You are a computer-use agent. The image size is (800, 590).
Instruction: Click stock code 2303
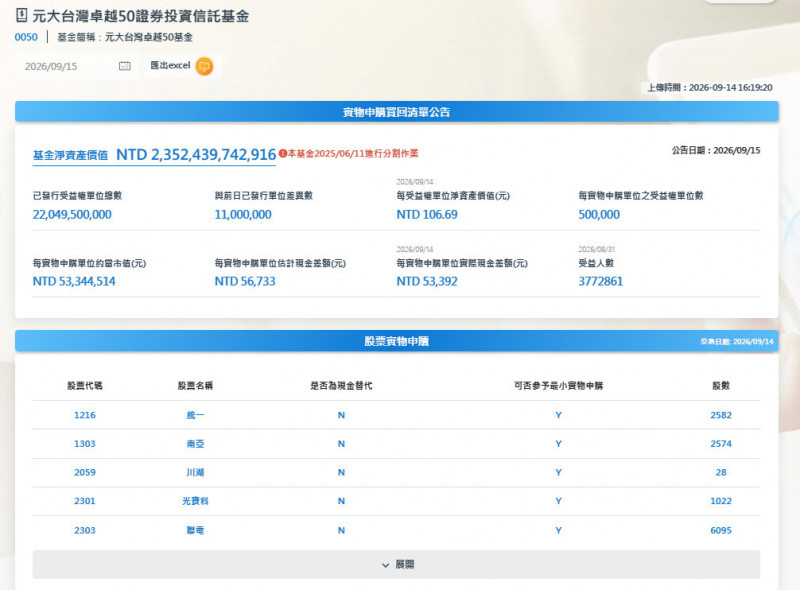click(85, 530)
